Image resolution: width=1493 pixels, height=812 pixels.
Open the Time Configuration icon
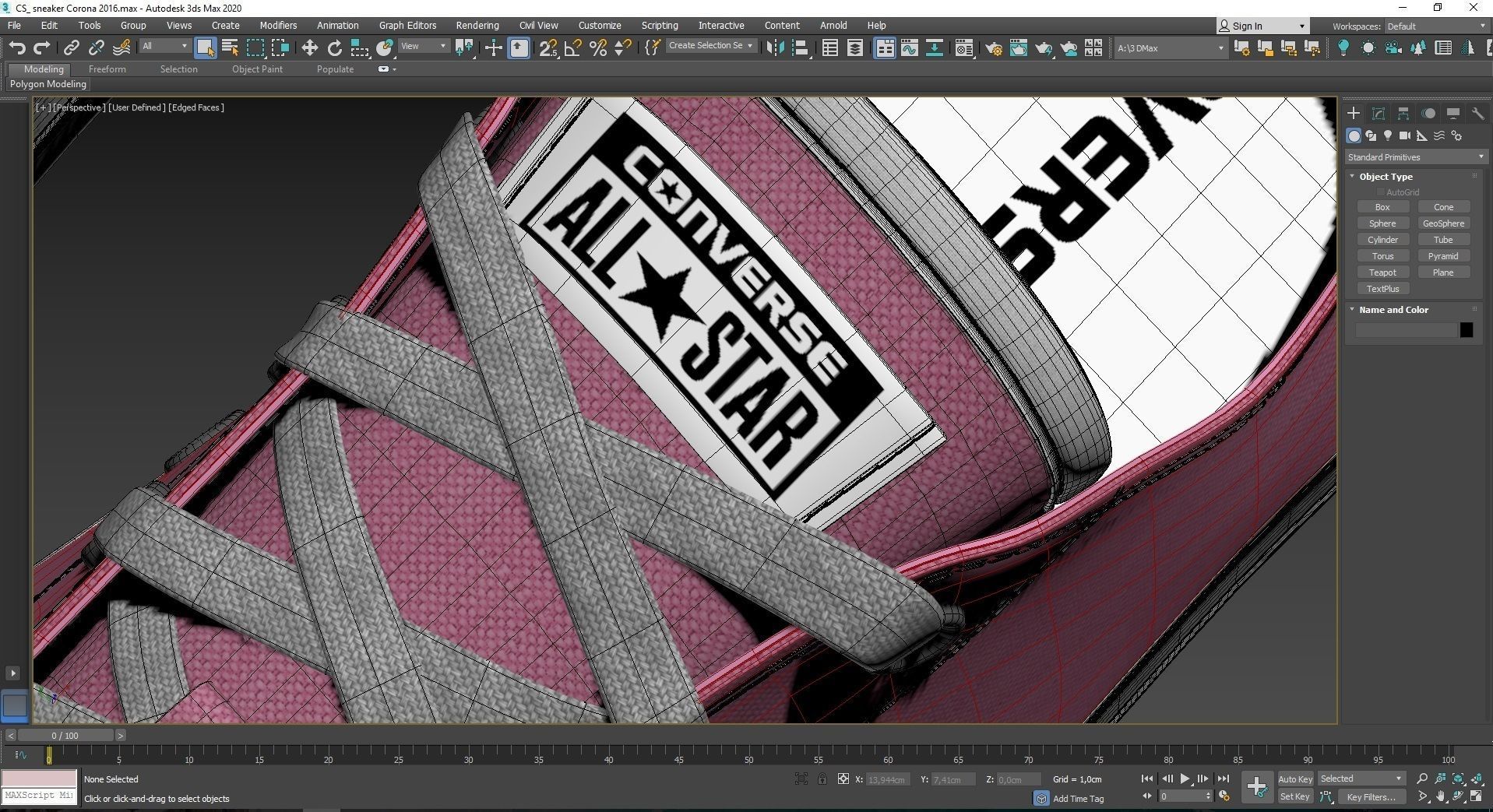tap(1224, 796)
